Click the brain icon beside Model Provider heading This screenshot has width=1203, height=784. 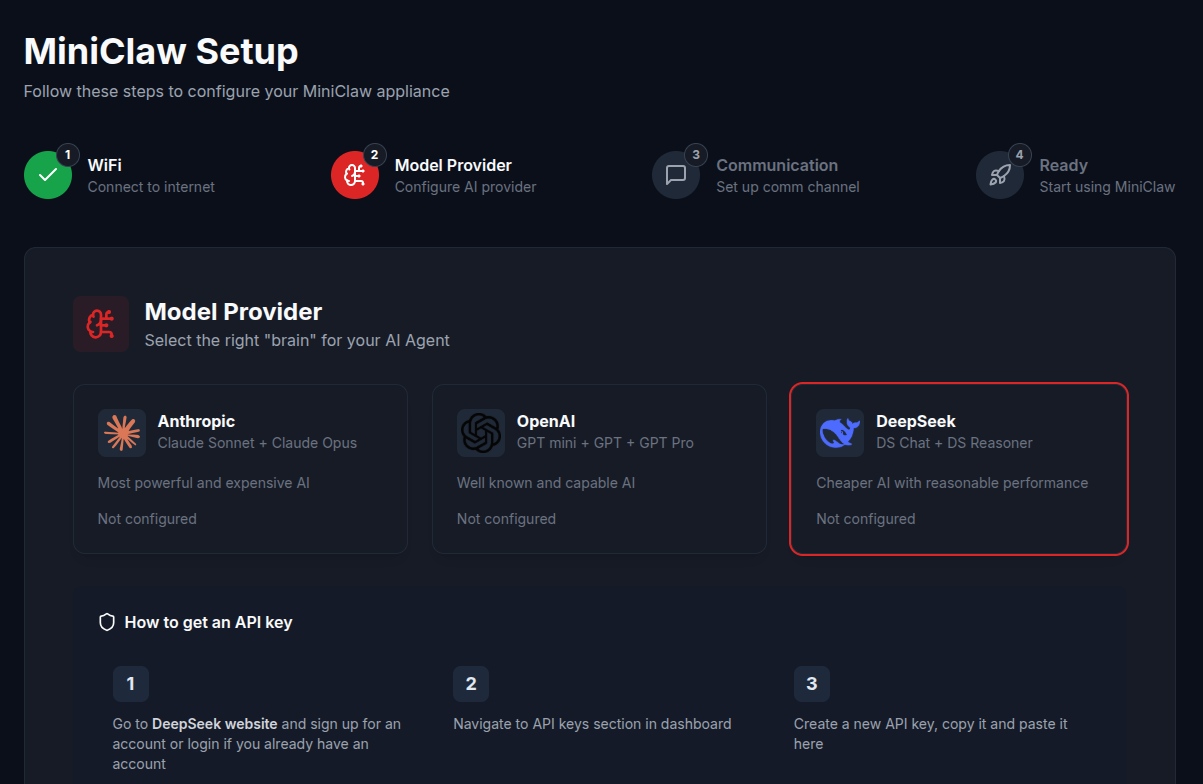[101, 324]
